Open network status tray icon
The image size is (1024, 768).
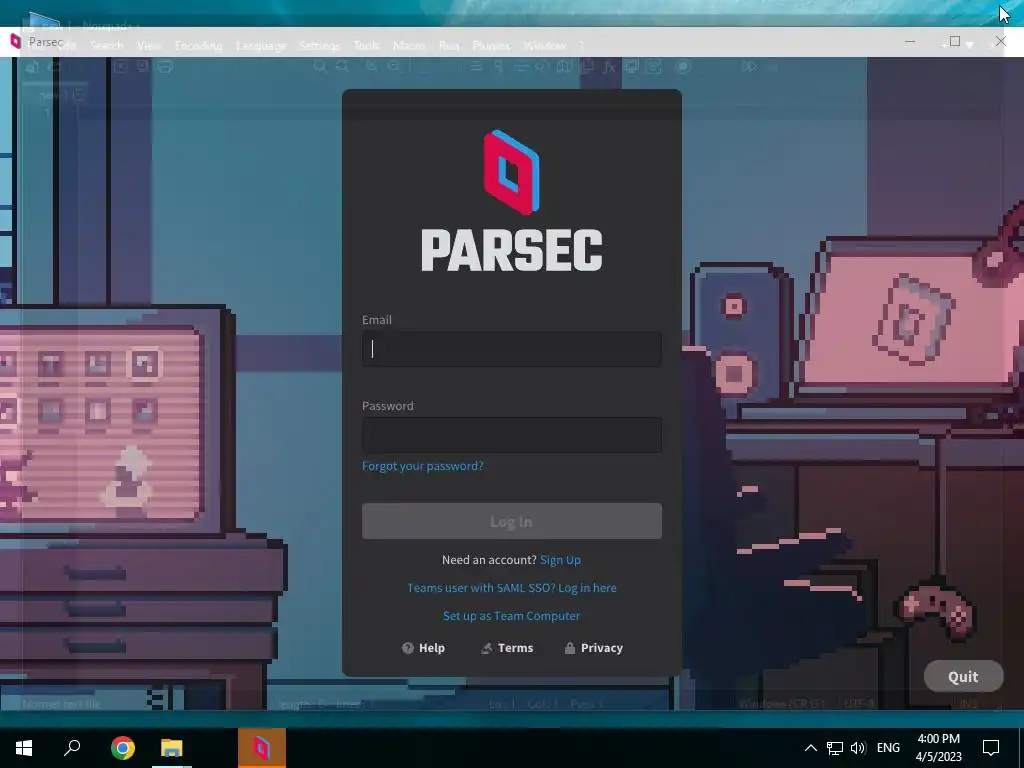coord(835,748)
